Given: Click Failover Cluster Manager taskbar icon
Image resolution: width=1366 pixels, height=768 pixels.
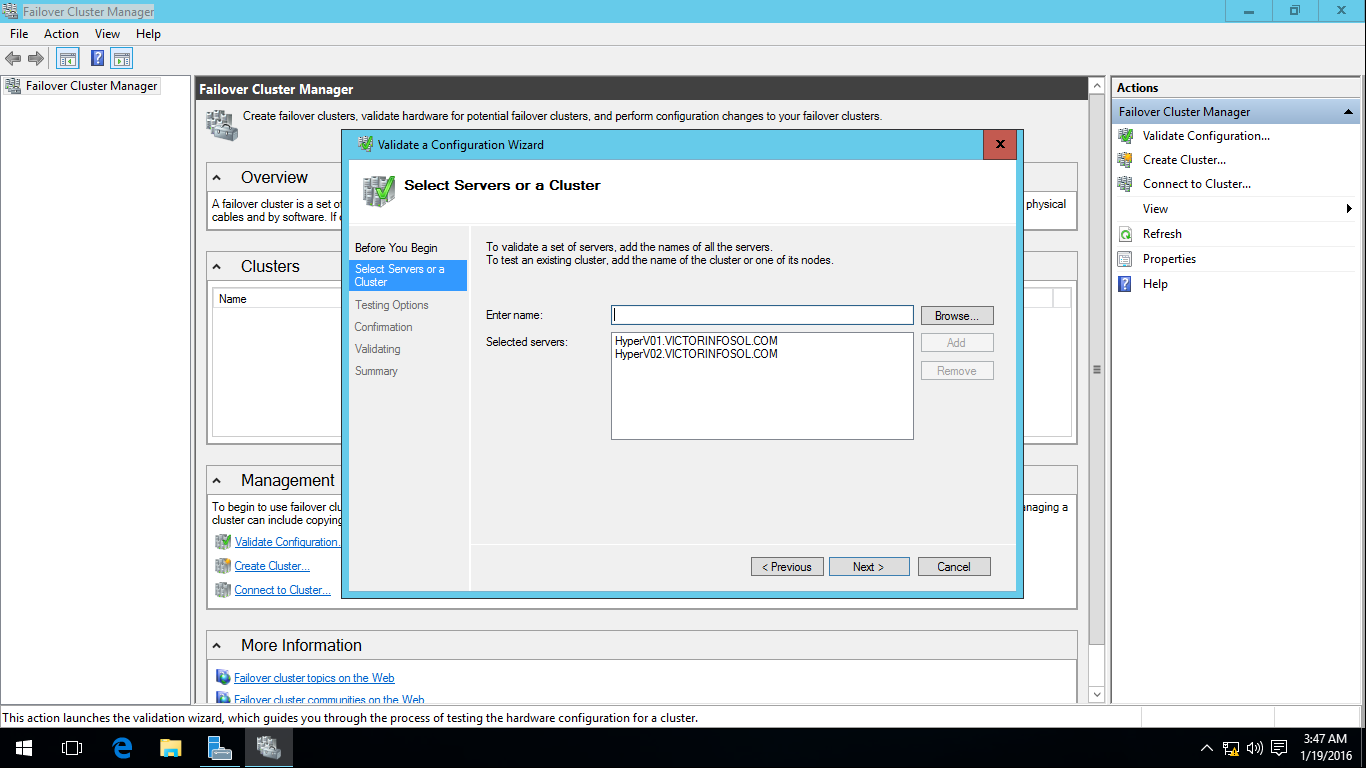Looking at the screenshot, I should pos(269,748).
